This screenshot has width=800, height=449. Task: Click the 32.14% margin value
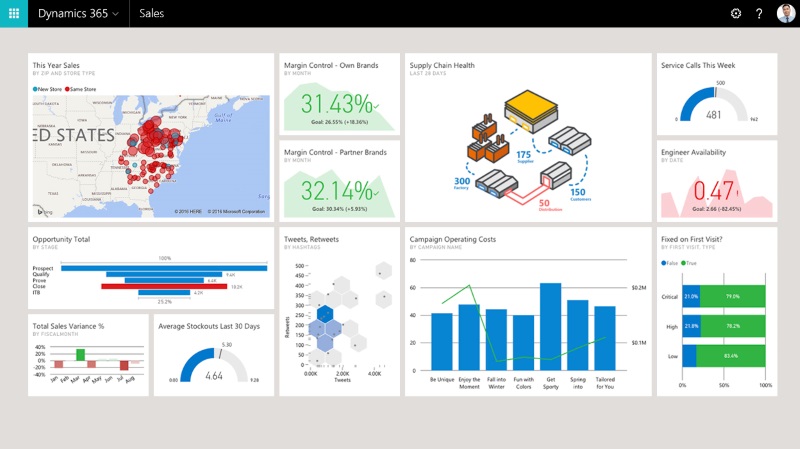[339, 191]
